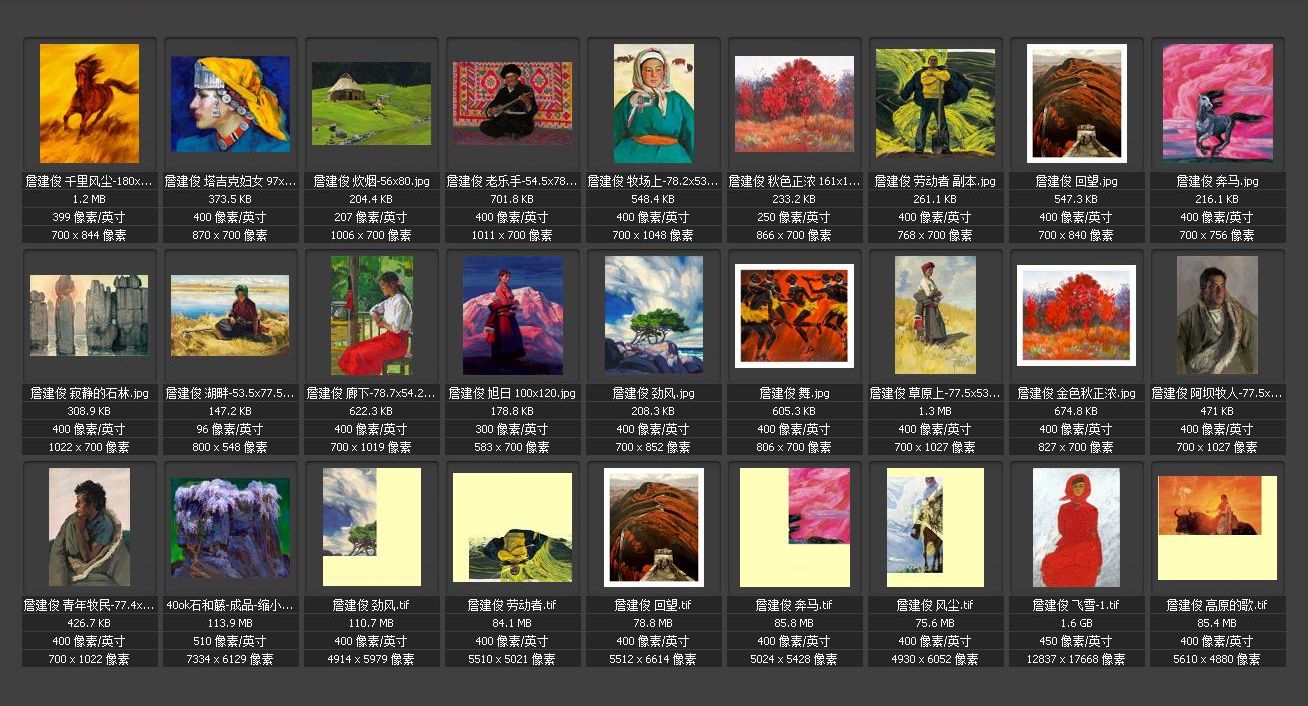Select the 劲风.jpg windswept tree thumbnail
1308x706 pixels.
(x=653, y=315)
